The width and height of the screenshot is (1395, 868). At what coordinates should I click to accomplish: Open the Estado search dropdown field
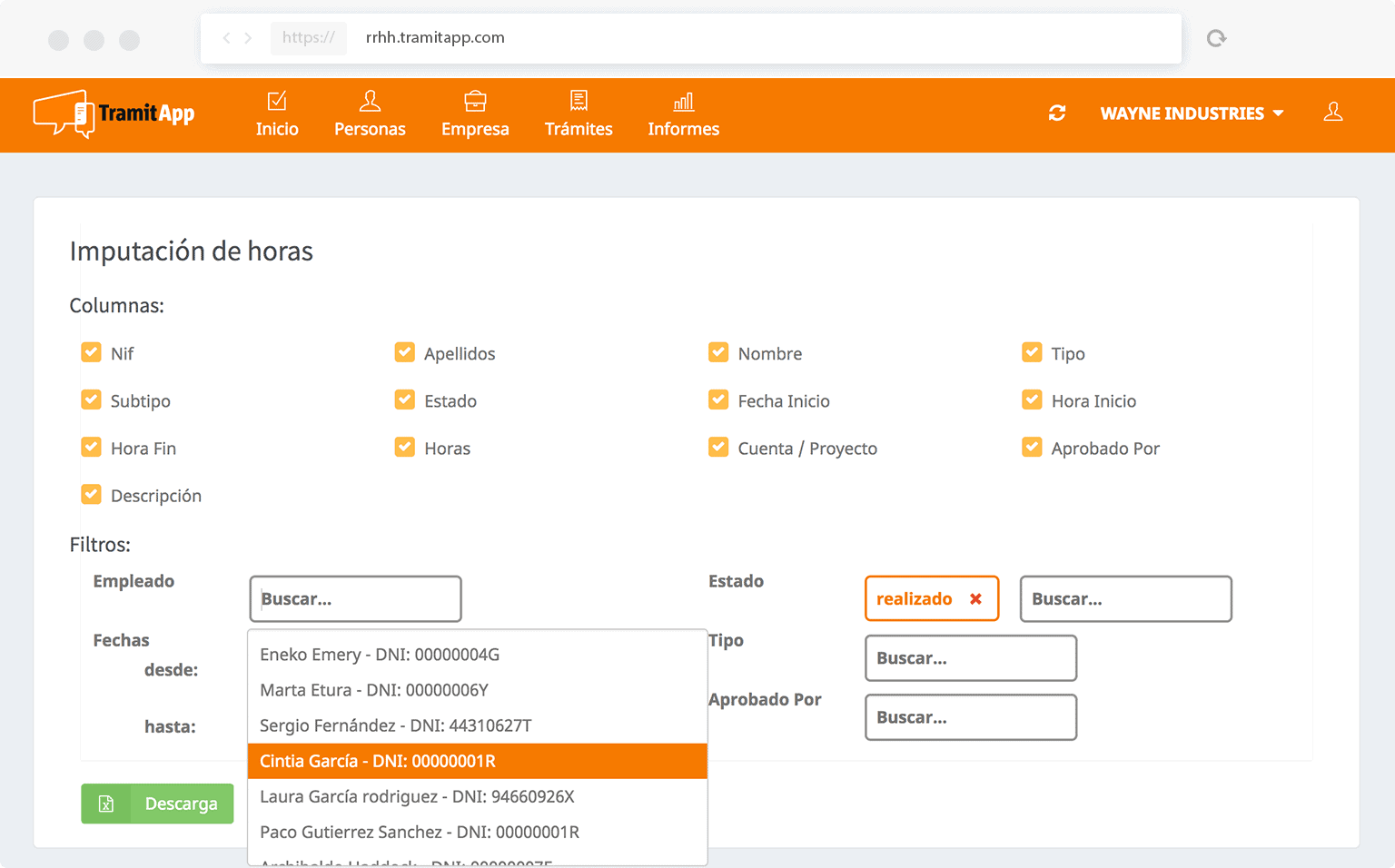(x=1126, y=599)
